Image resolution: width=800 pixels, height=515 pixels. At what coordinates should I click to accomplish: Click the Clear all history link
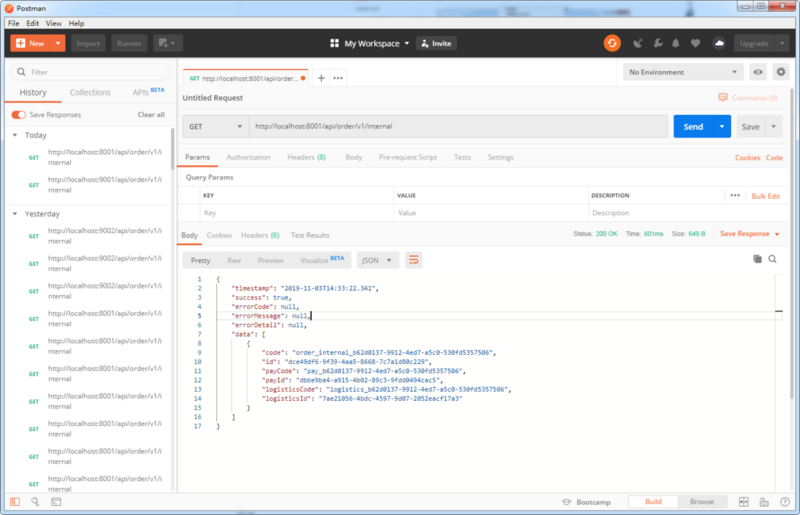[151, 115]
